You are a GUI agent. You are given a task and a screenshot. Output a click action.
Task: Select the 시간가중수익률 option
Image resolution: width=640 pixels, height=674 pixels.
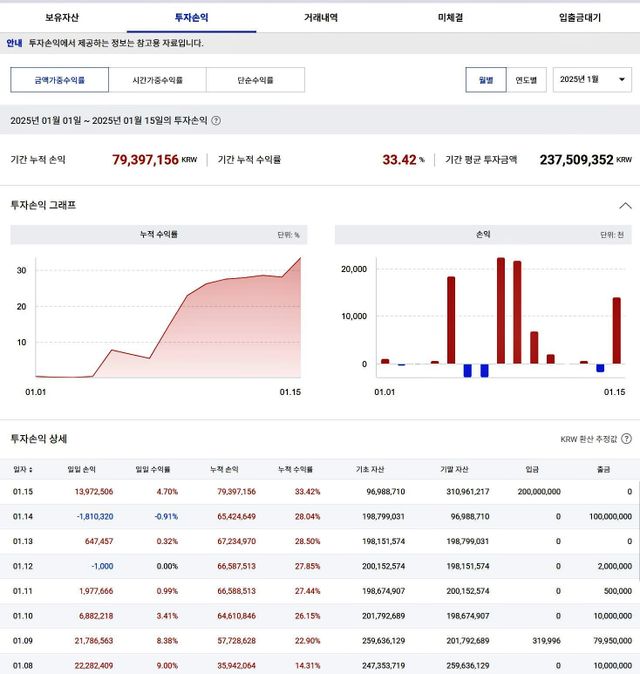click(158, 80)
